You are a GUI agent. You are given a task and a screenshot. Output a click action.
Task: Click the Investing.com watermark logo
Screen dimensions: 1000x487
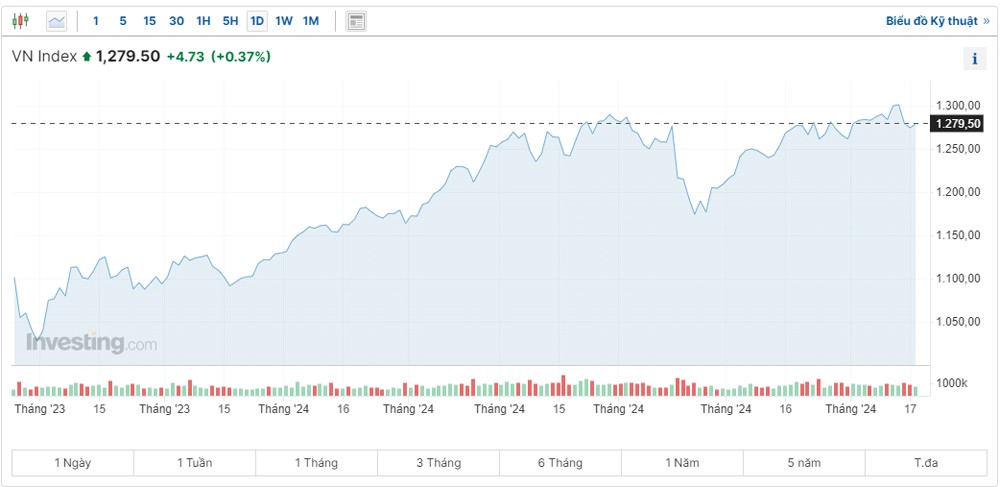pyautogui.click(x=91, y=343)
